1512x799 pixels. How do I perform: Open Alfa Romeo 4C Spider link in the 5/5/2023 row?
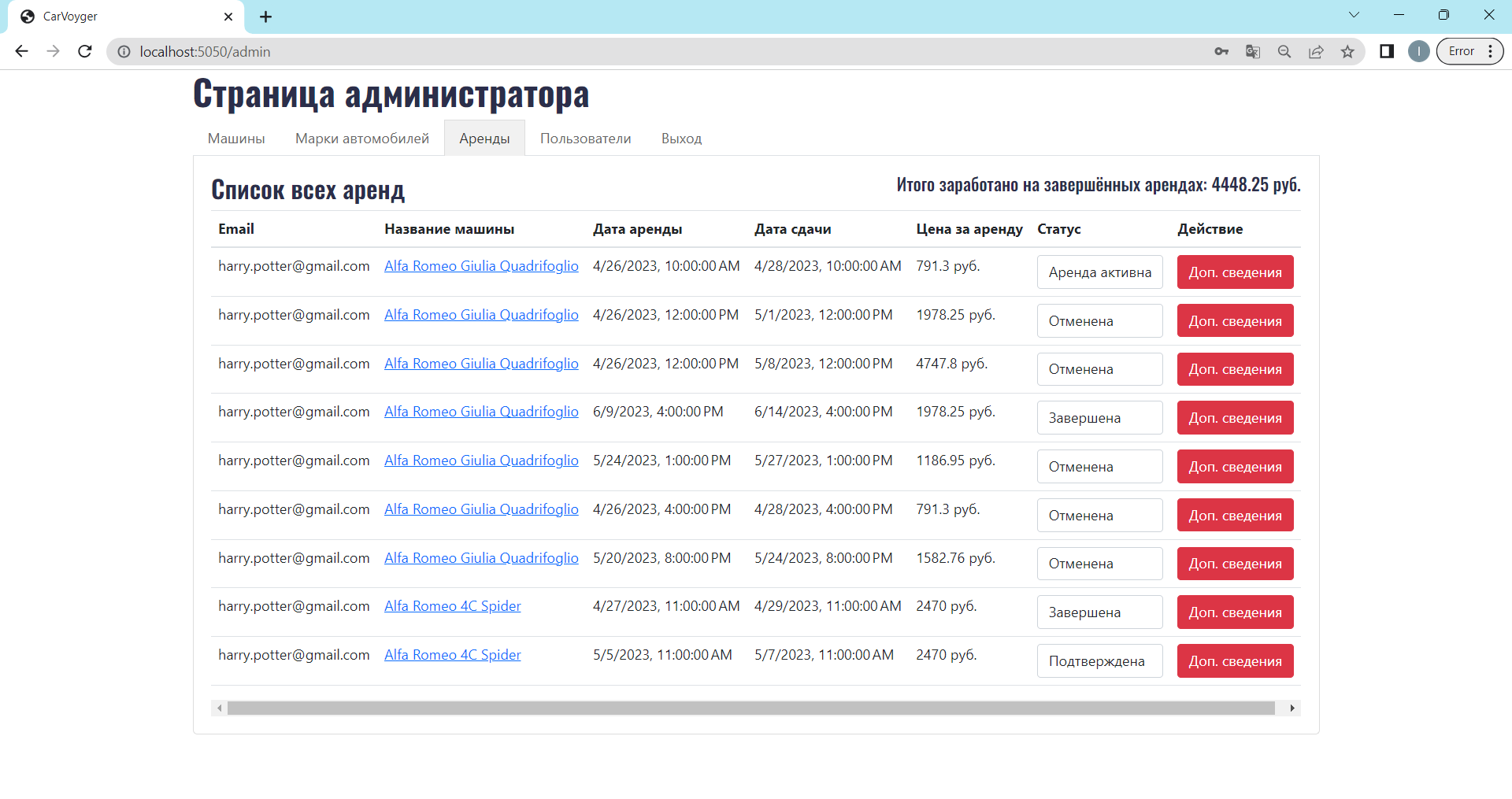(x=453, y=655)
